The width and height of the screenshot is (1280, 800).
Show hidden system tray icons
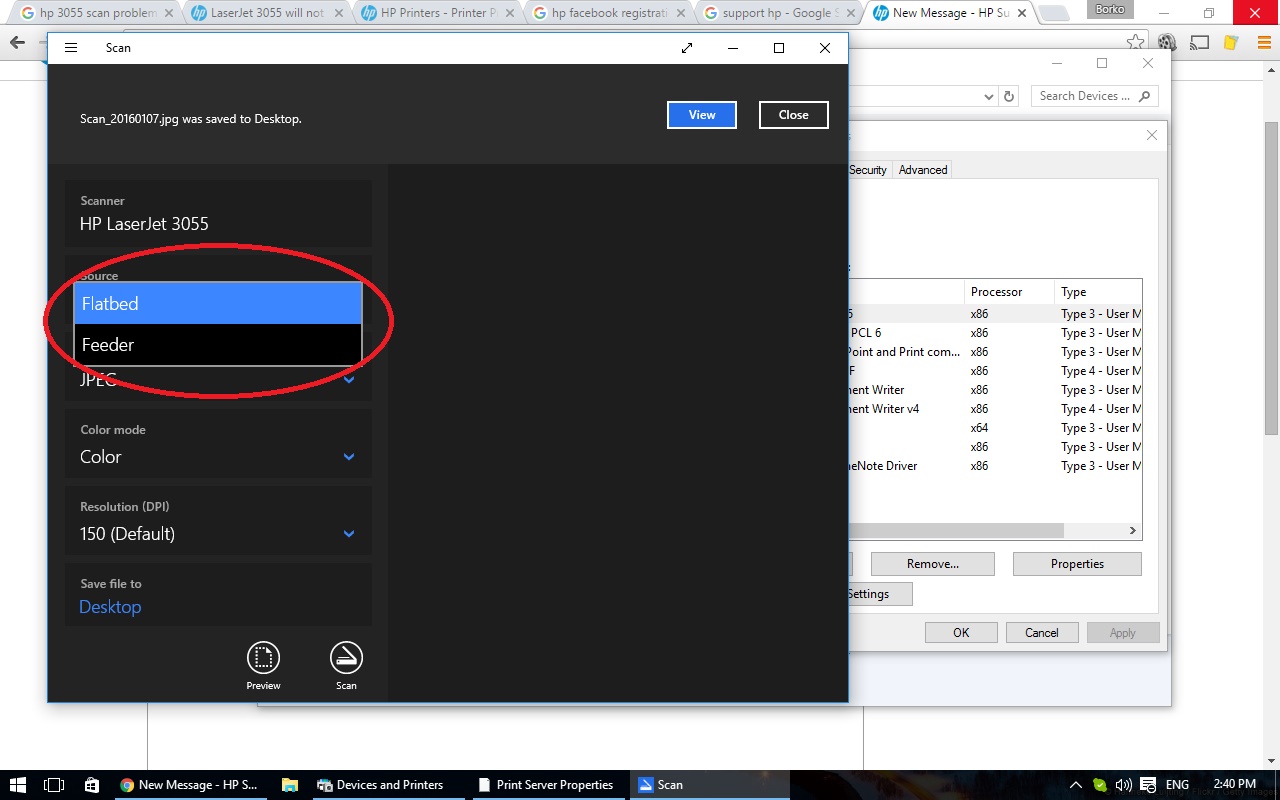point(1076,785)
